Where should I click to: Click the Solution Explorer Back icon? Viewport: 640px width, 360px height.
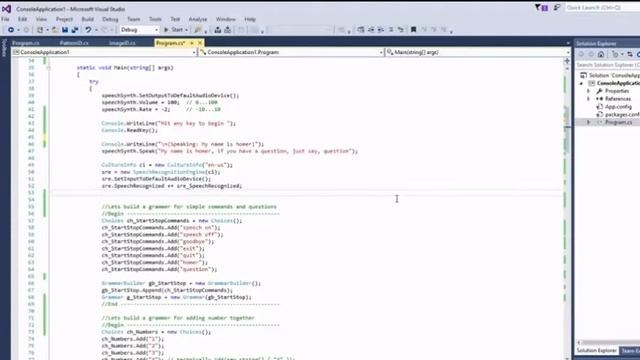pos(581,54)
